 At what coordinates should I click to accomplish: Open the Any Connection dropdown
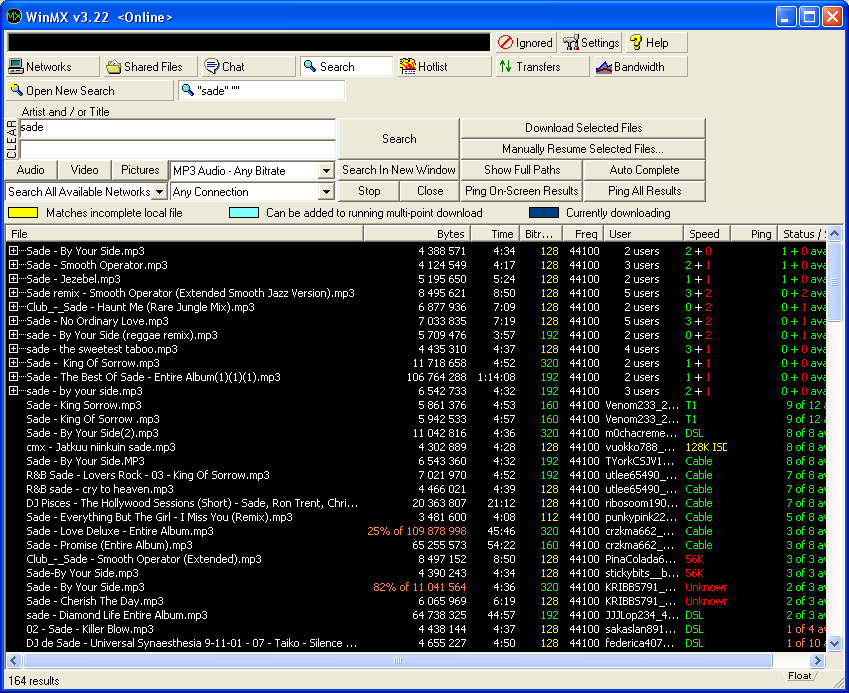click(325, 192)
